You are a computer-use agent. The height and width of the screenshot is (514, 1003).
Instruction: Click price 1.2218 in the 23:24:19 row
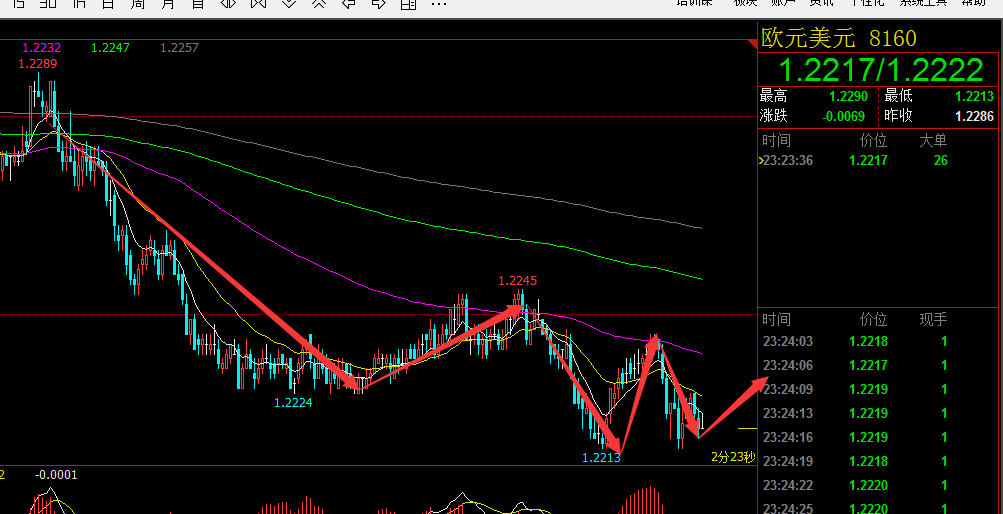point(868,461)
